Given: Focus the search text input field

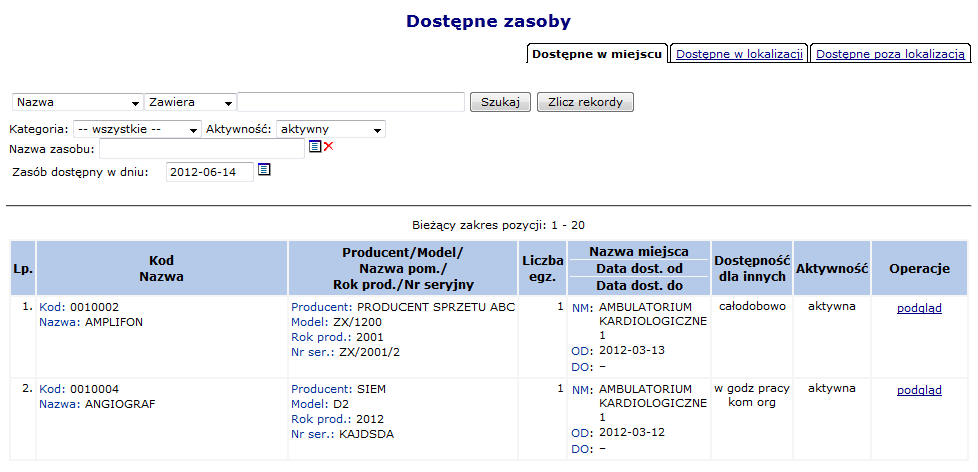Looking at the screenshot, I should [351, 102].
